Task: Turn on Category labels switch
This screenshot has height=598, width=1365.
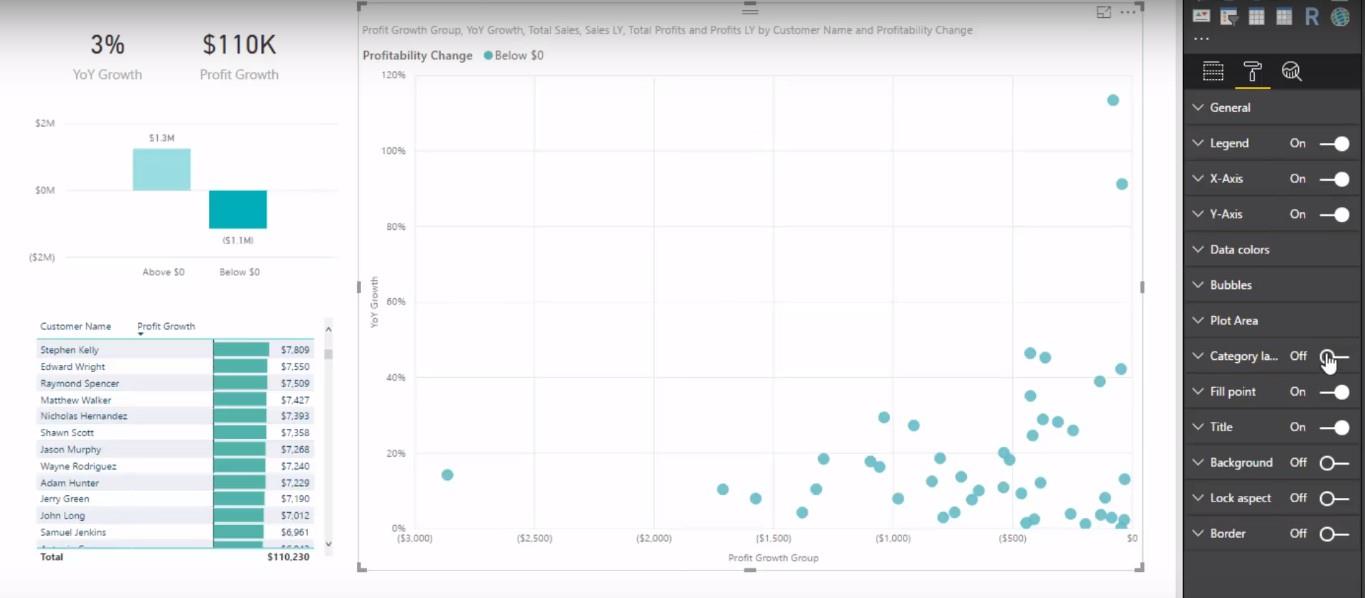Action: click(x=1334, y=356)
